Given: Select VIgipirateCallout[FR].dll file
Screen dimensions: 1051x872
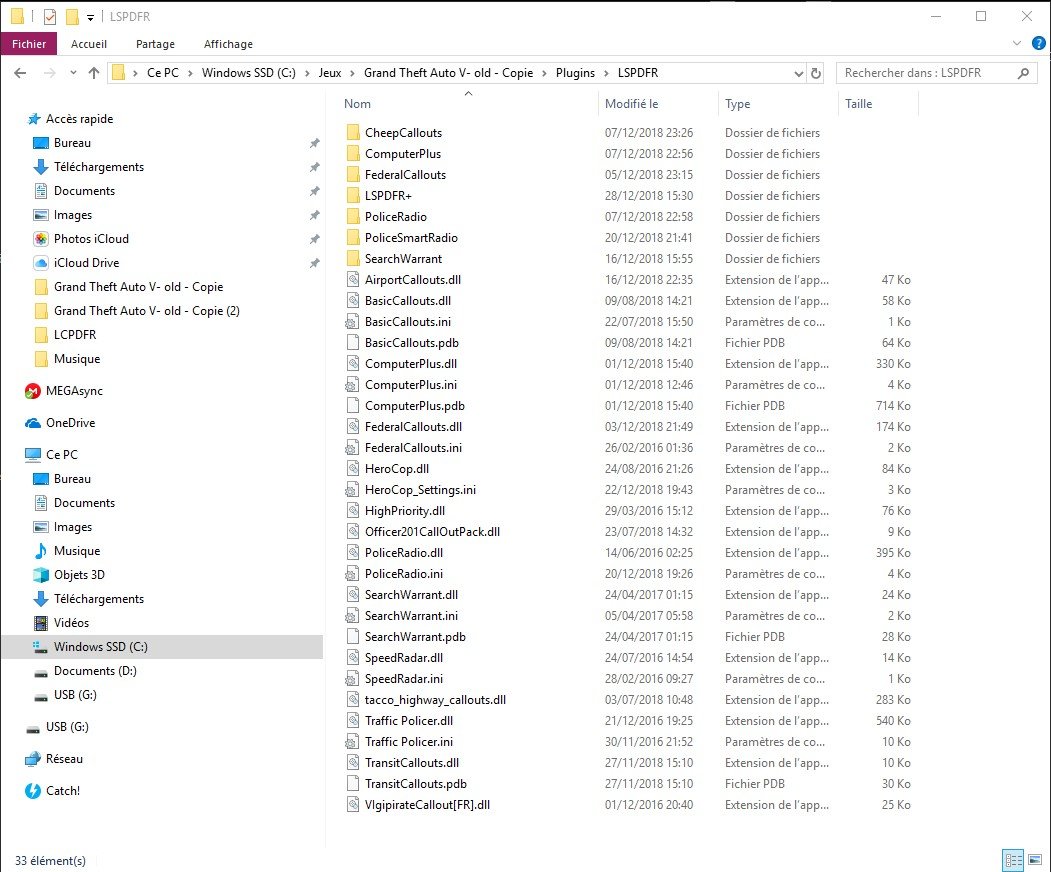Looking at the screenshot, I should [427, 805].
